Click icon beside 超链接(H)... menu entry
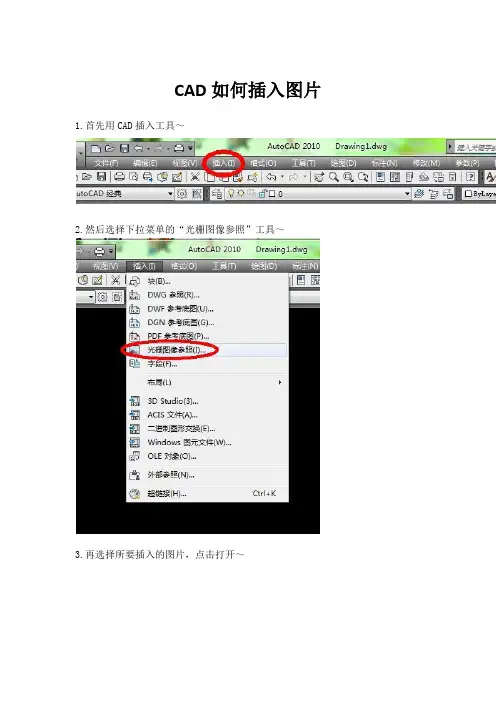 (x=134, y=494)
